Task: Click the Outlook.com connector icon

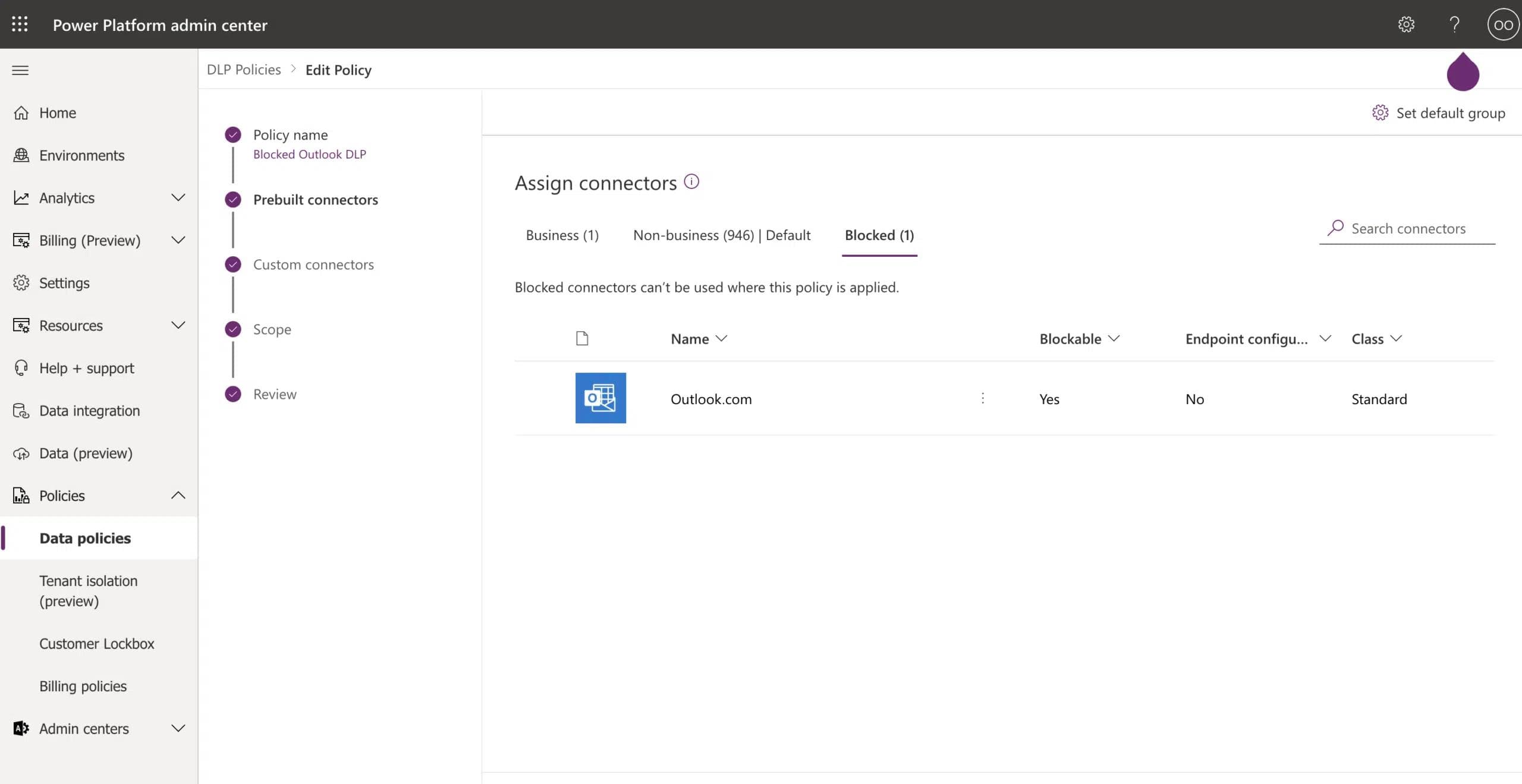Action: [x=600, y=398]
